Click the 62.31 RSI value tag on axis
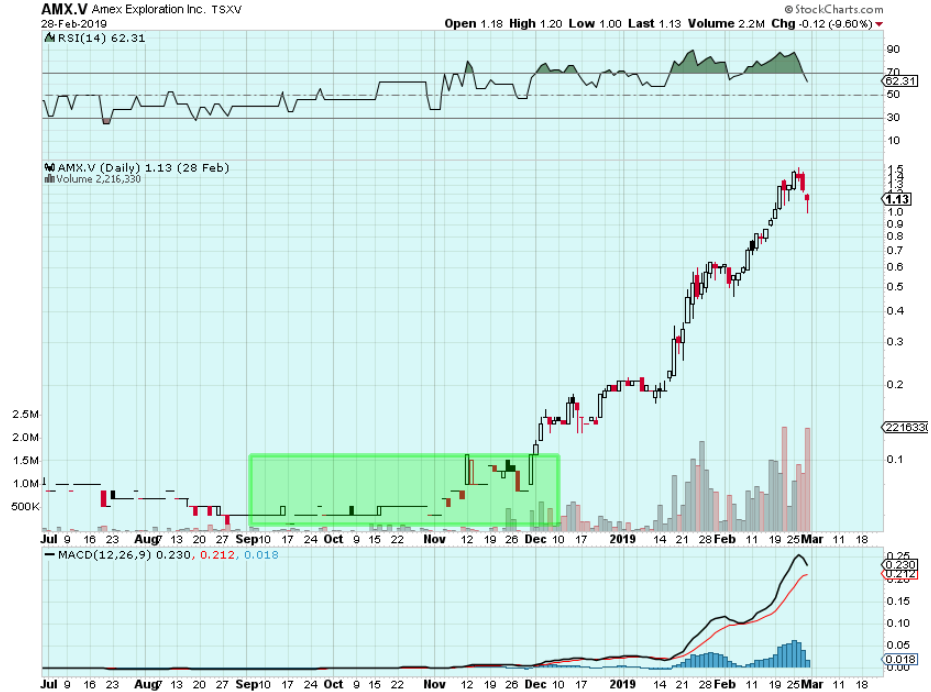This screenshot has height=692, width=931. (900, 81)
